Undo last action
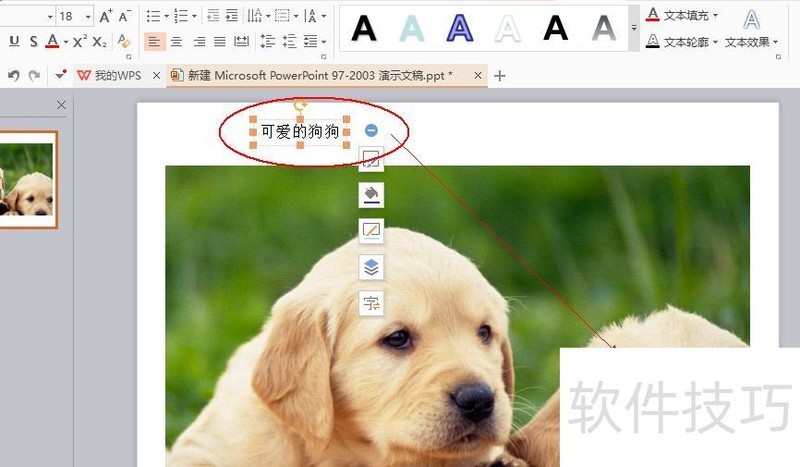The height and width of the screenshot is (467, 800). pyautogui.click(x=14, y=76)
